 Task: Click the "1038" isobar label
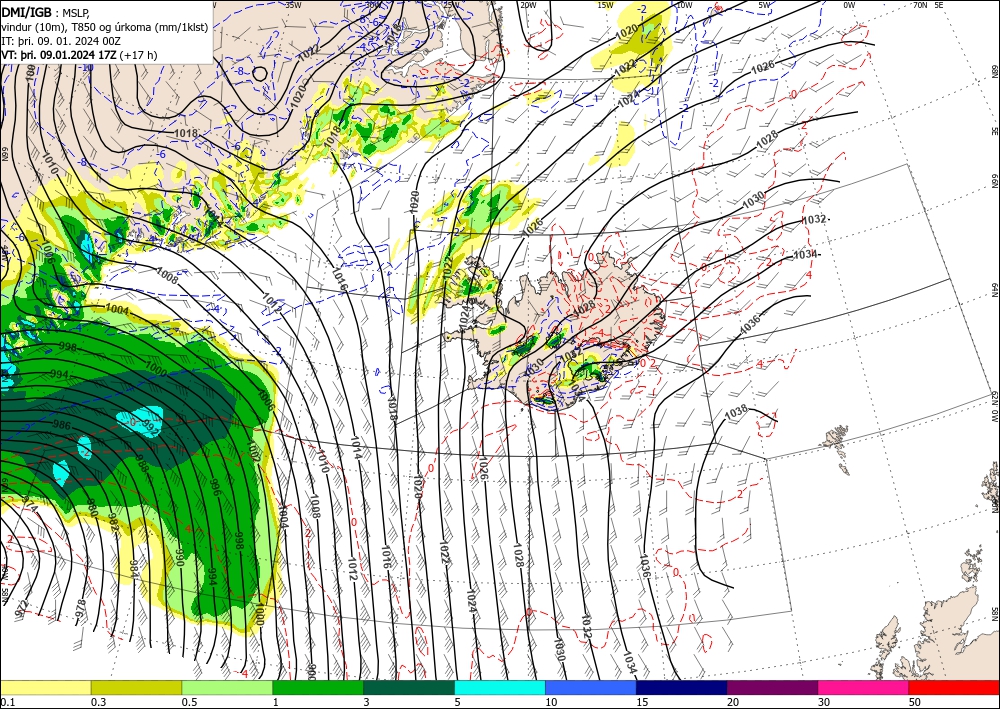coord(736,412)
